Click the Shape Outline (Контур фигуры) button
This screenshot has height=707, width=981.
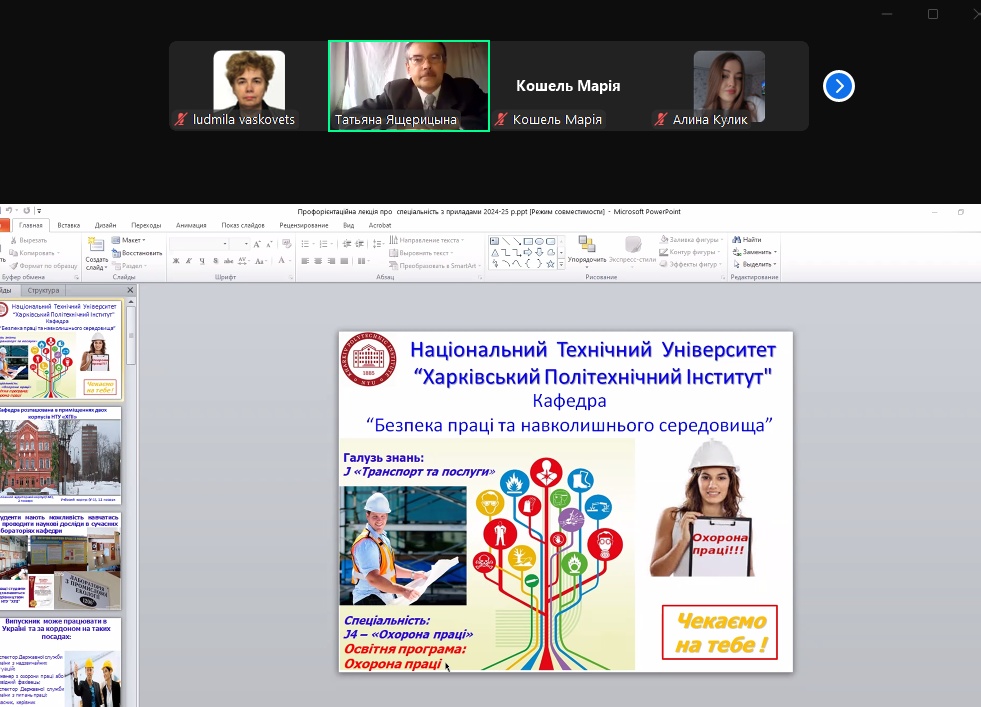coord(691,252)
